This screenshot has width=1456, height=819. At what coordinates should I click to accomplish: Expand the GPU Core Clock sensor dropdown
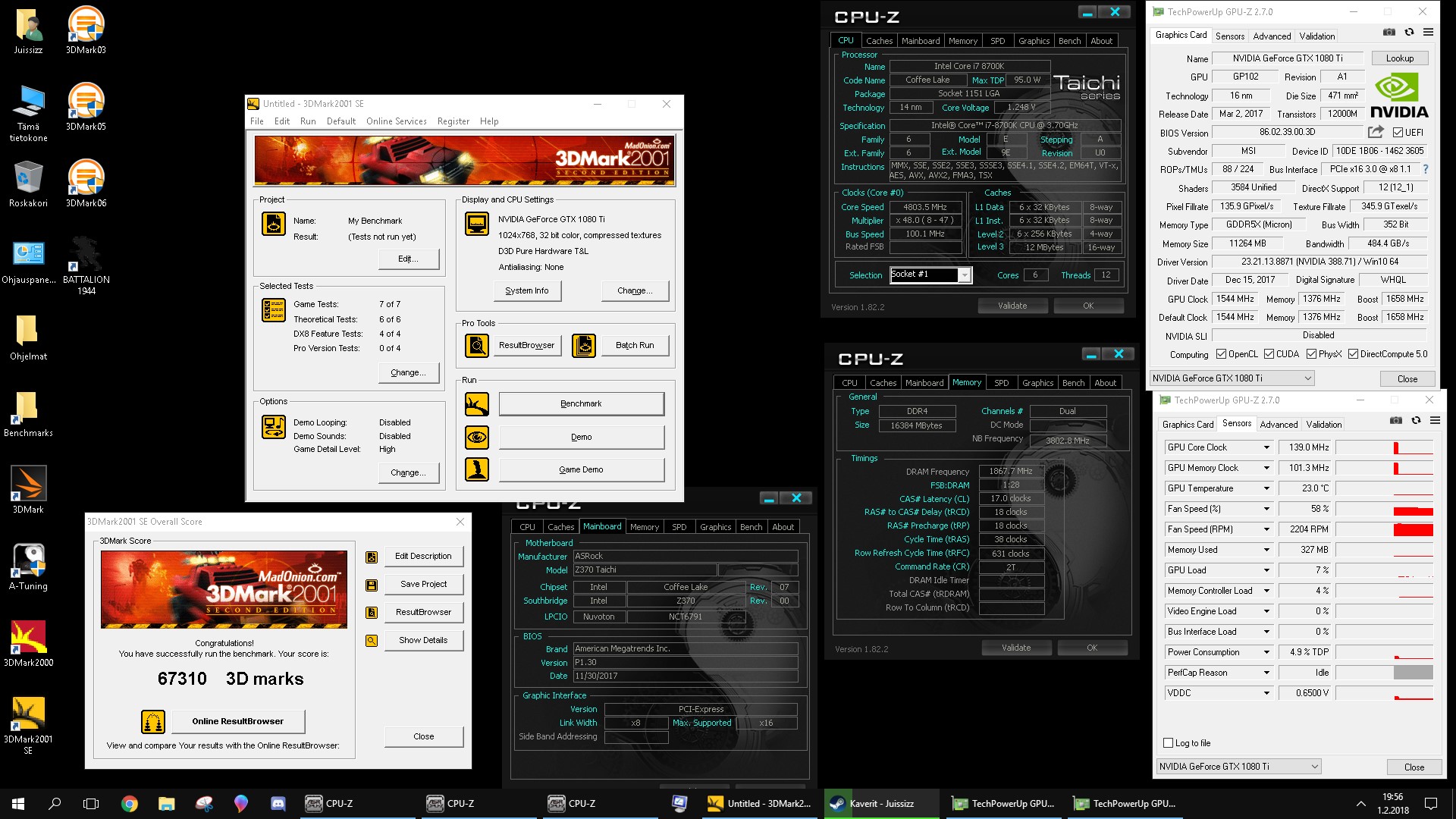1266,447
